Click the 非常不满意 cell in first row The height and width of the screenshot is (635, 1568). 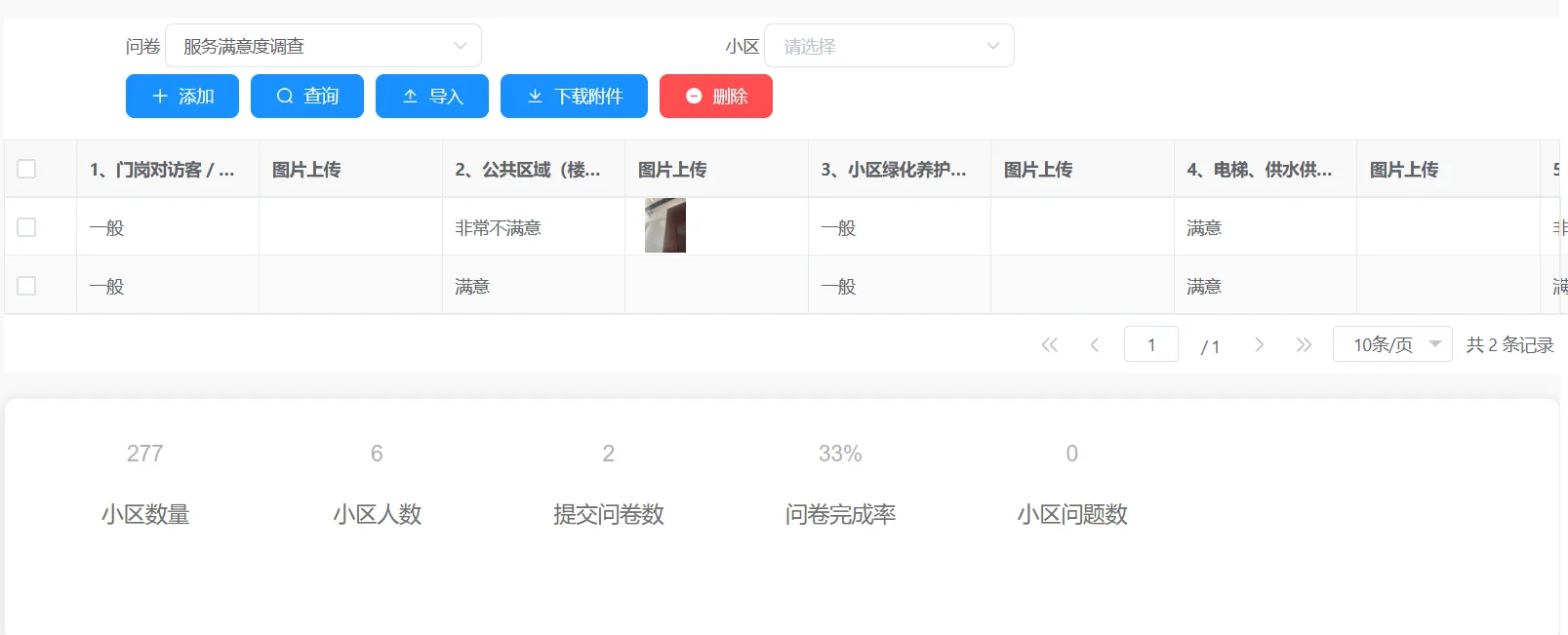point(498,228)
